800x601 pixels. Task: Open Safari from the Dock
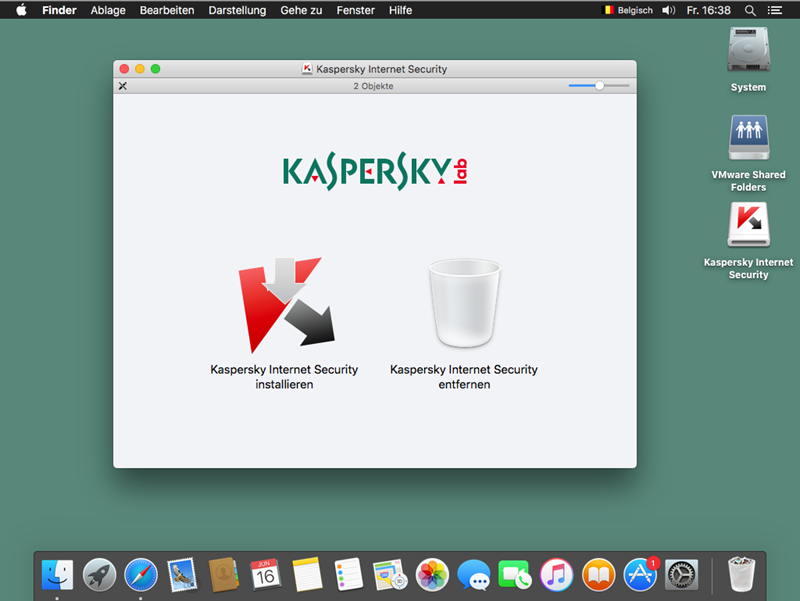141,574
